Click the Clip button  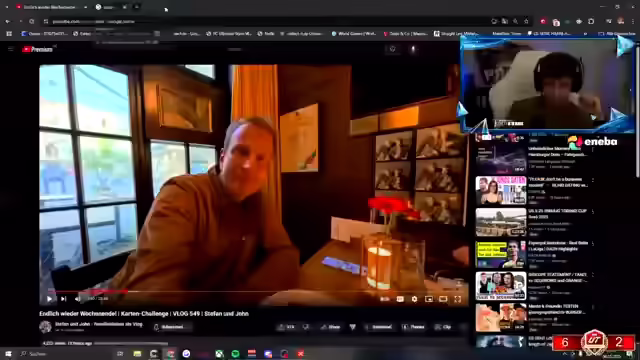pos(443,327)
